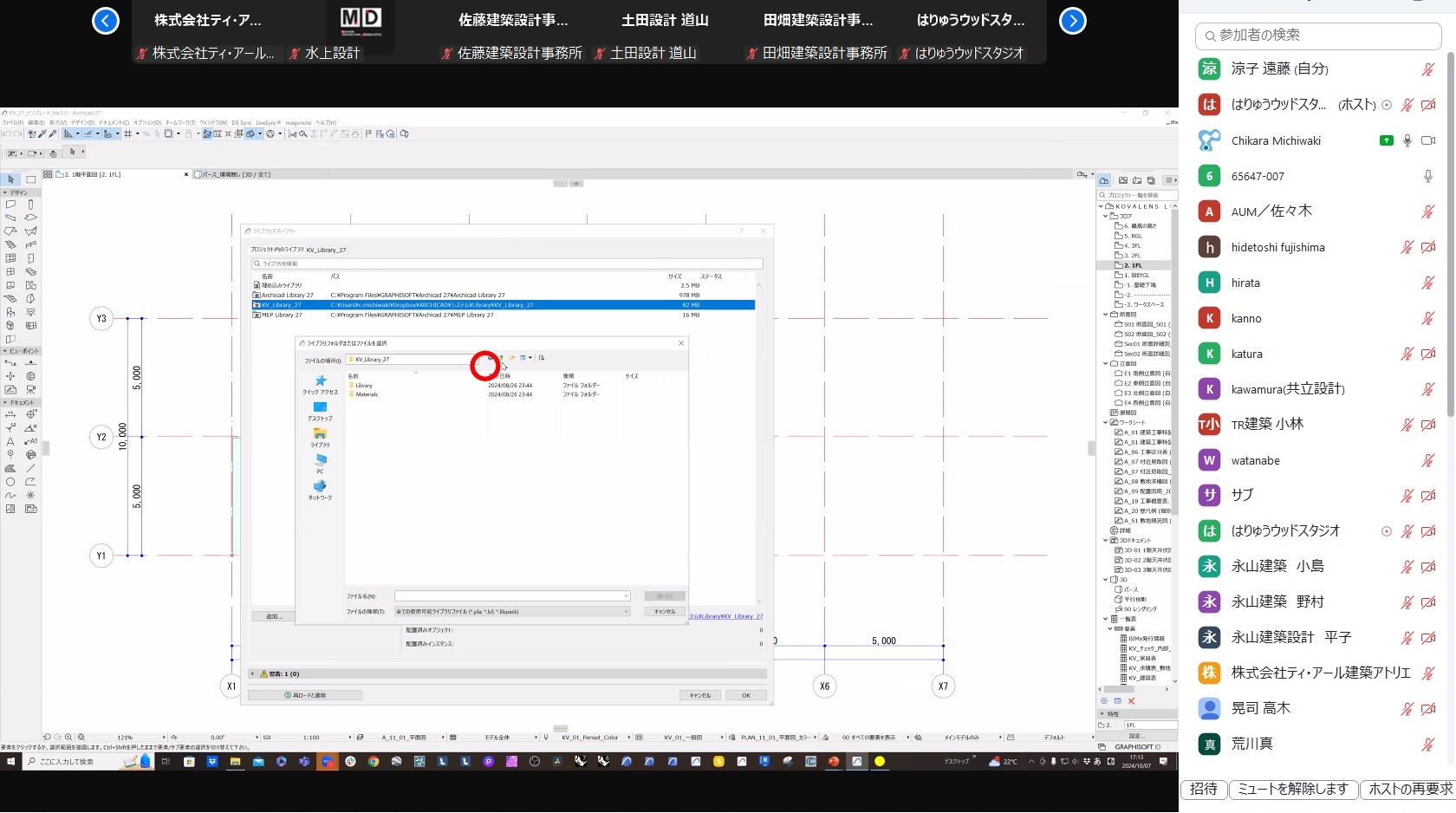Click the 追加... button in Library Manager
The image size is (1456, 813).
point(274,616)
